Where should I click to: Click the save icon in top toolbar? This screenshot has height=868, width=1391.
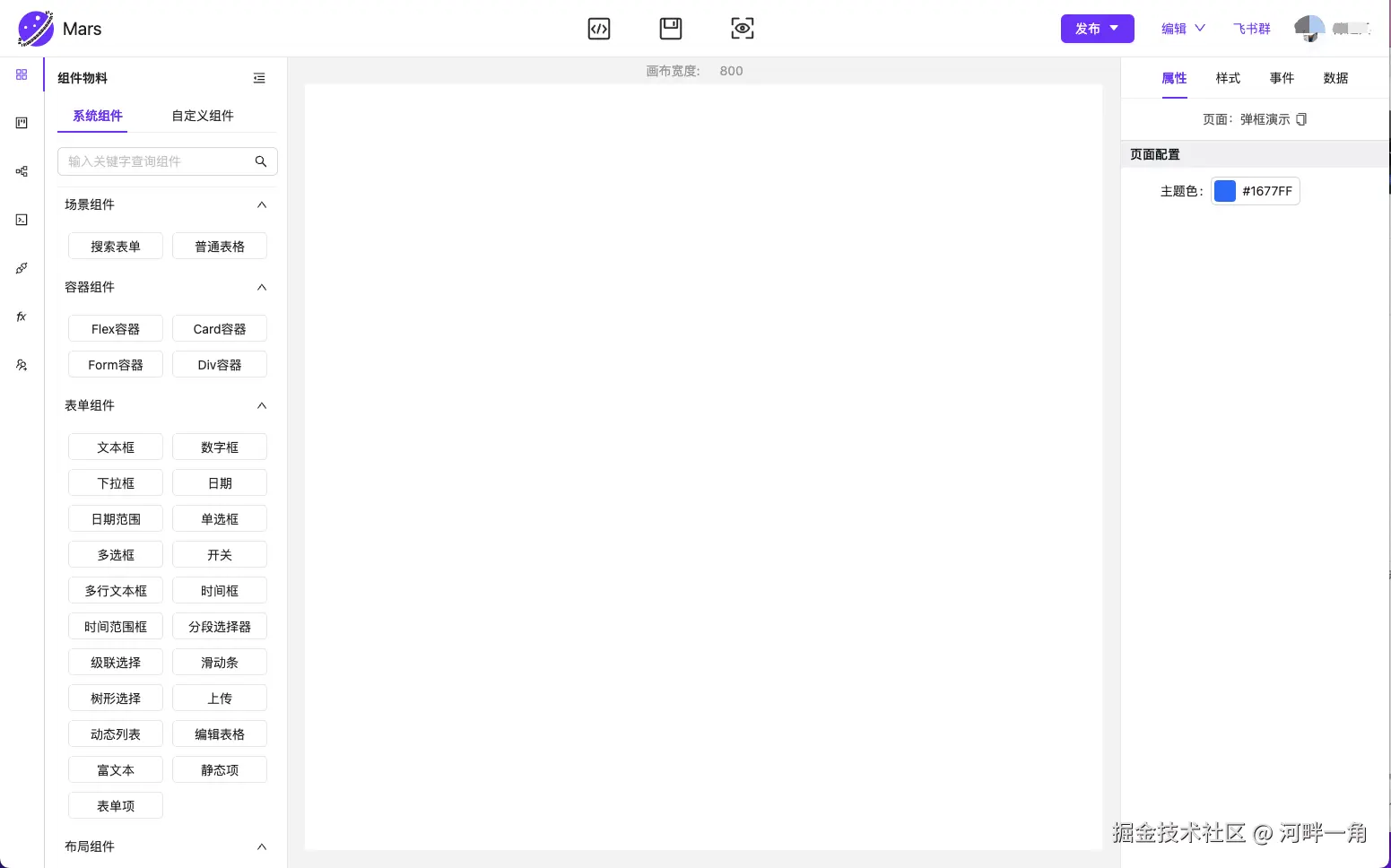pyautogui.click(x=671, y=29)
